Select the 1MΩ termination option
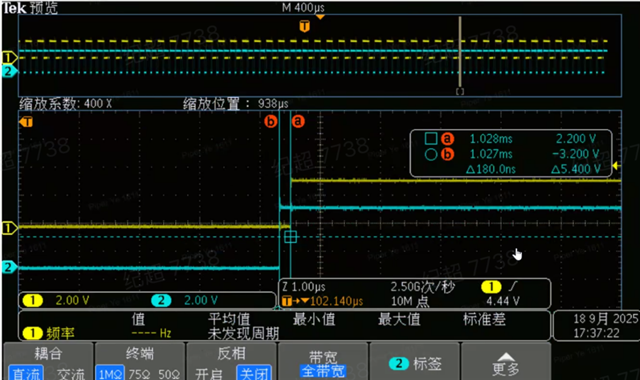Viewport: 640px width, 380px height. click(x=110, y=373)
